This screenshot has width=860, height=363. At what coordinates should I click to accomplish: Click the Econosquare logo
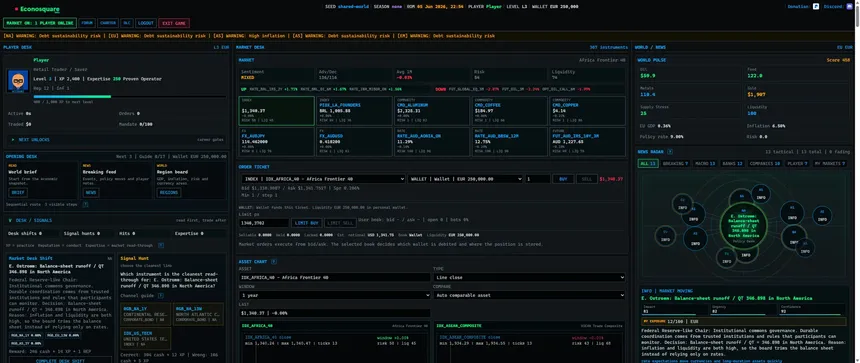click(x=38, y=9)
